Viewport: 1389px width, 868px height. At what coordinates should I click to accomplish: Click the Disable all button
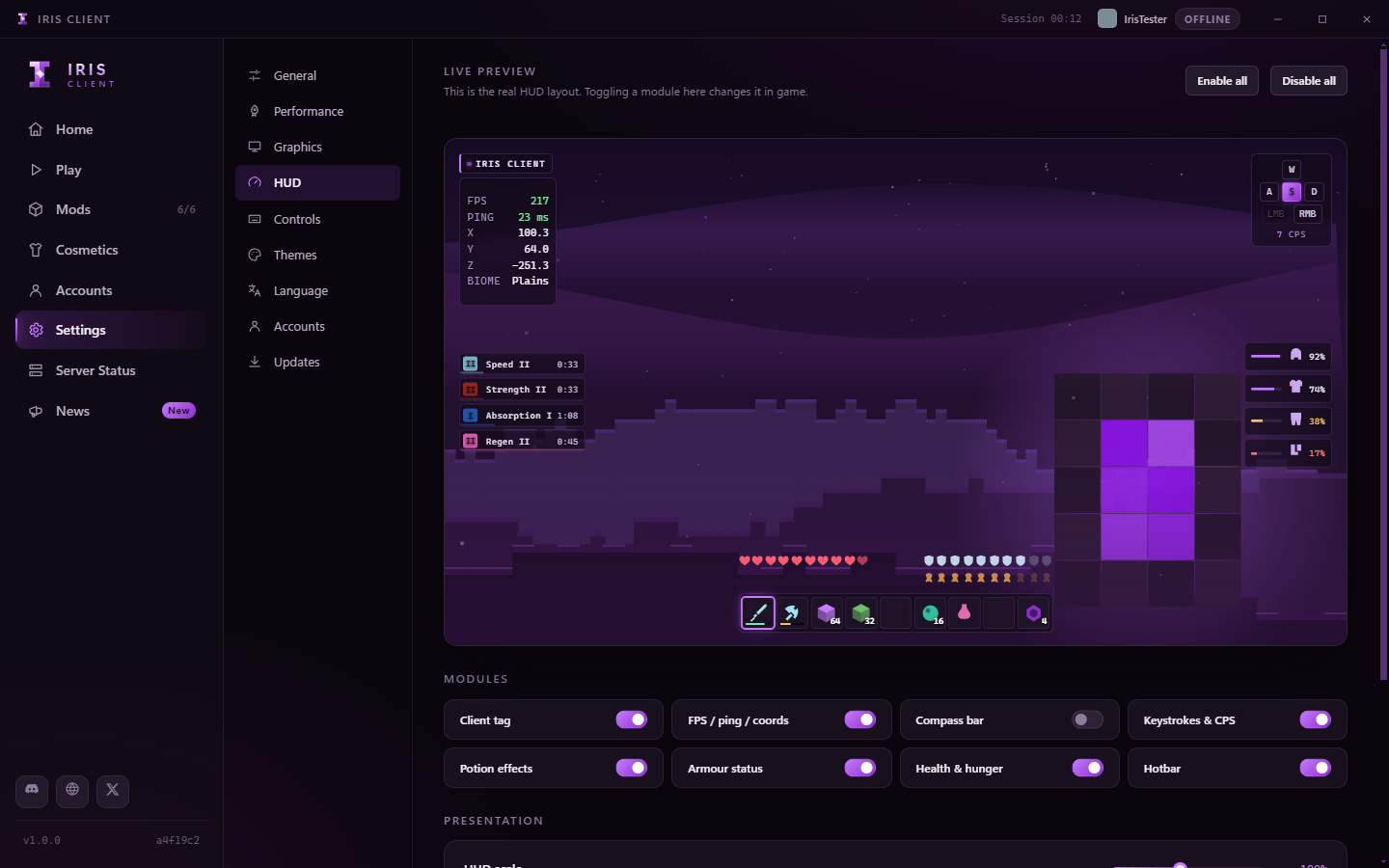click(x=1309, y=81)
